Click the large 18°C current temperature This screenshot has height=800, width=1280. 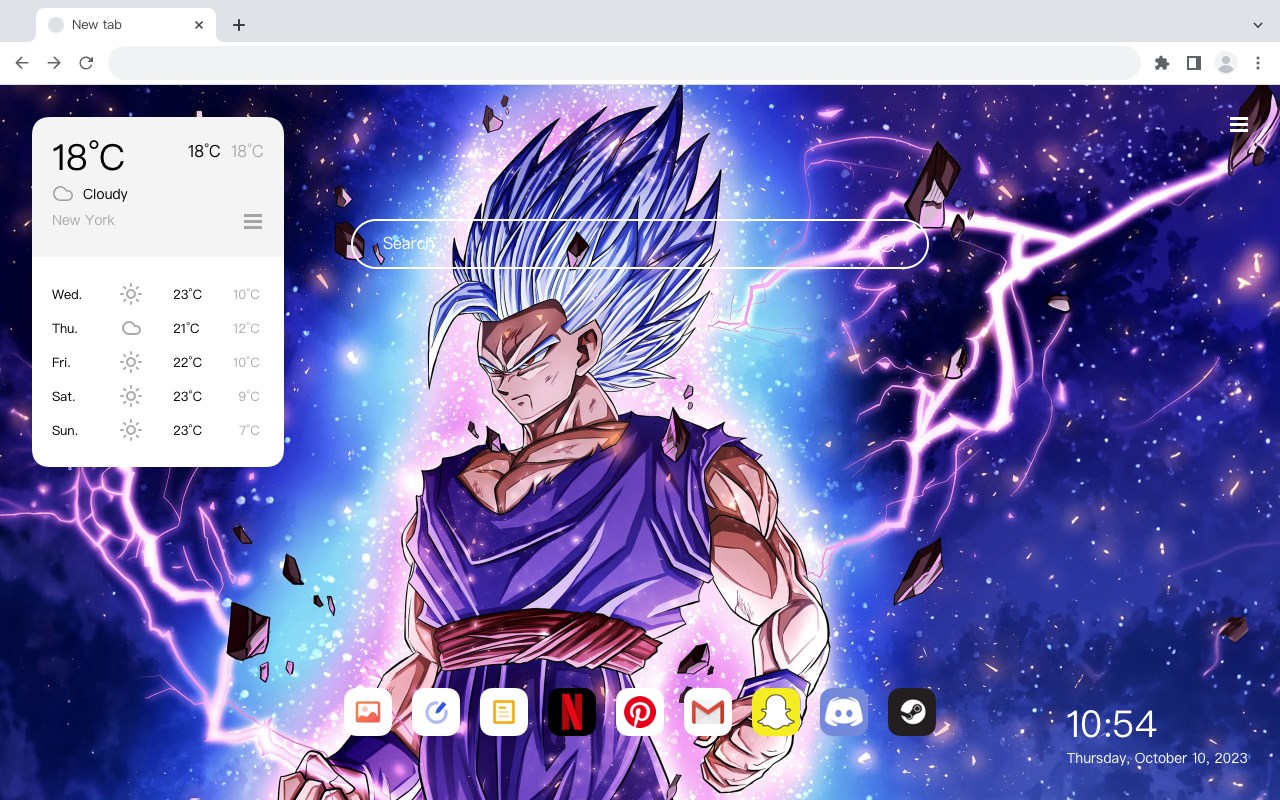88,157
